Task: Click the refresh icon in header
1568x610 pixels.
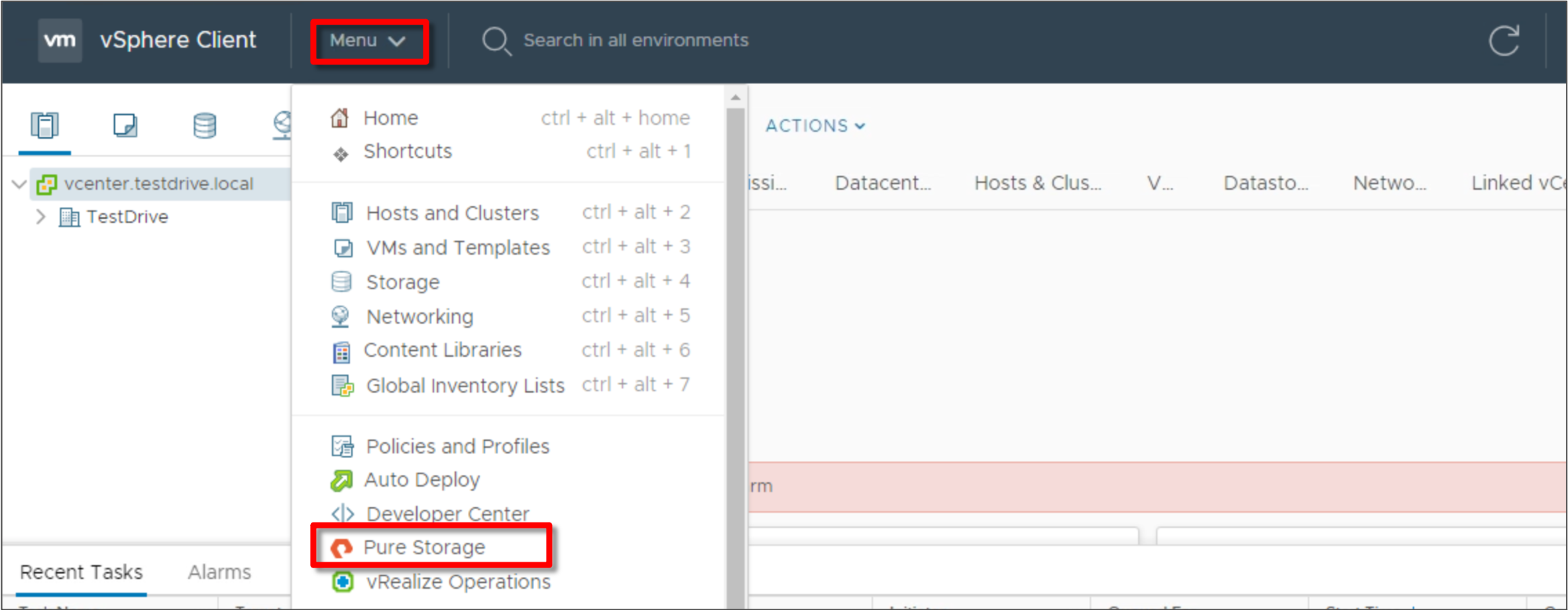Action: point(1503,41)
